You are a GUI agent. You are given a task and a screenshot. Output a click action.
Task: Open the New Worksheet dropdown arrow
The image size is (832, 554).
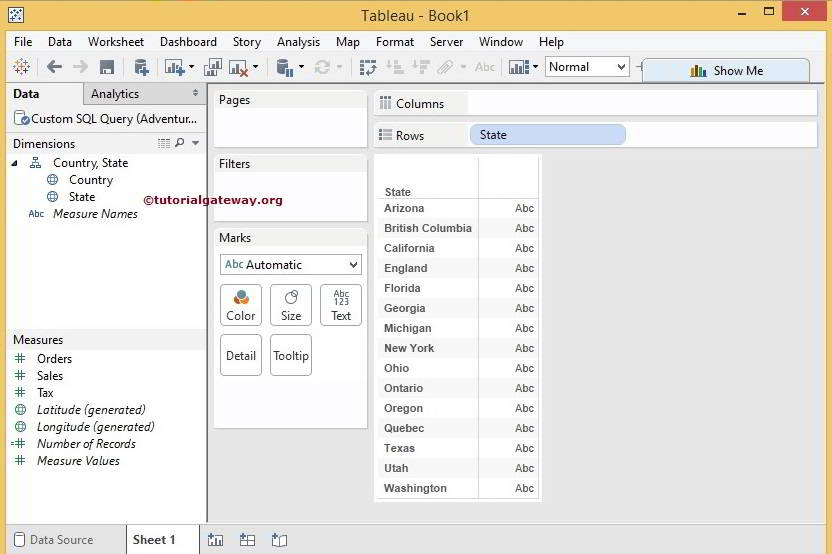click(x=192, y=67)
